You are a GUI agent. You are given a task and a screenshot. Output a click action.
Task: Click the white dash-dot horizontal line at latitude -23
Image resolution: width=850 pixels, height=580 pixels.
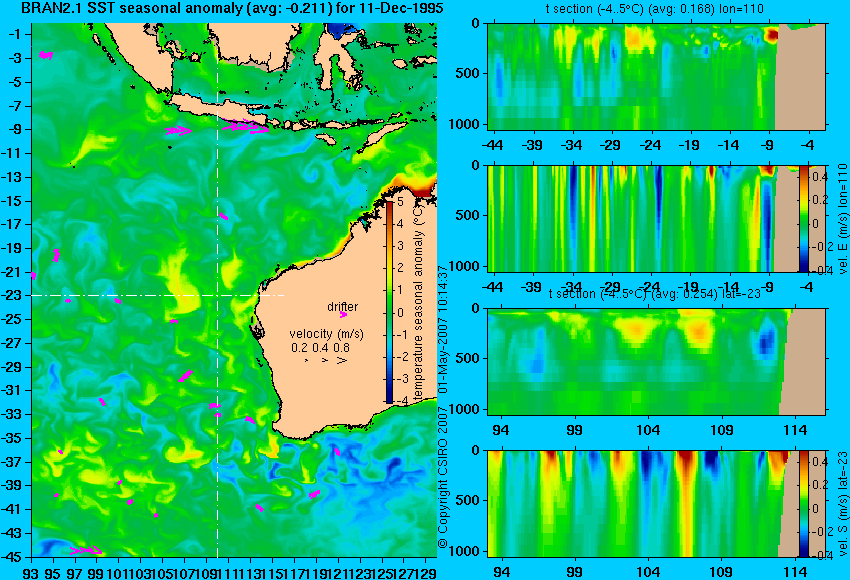click(158, 295)
